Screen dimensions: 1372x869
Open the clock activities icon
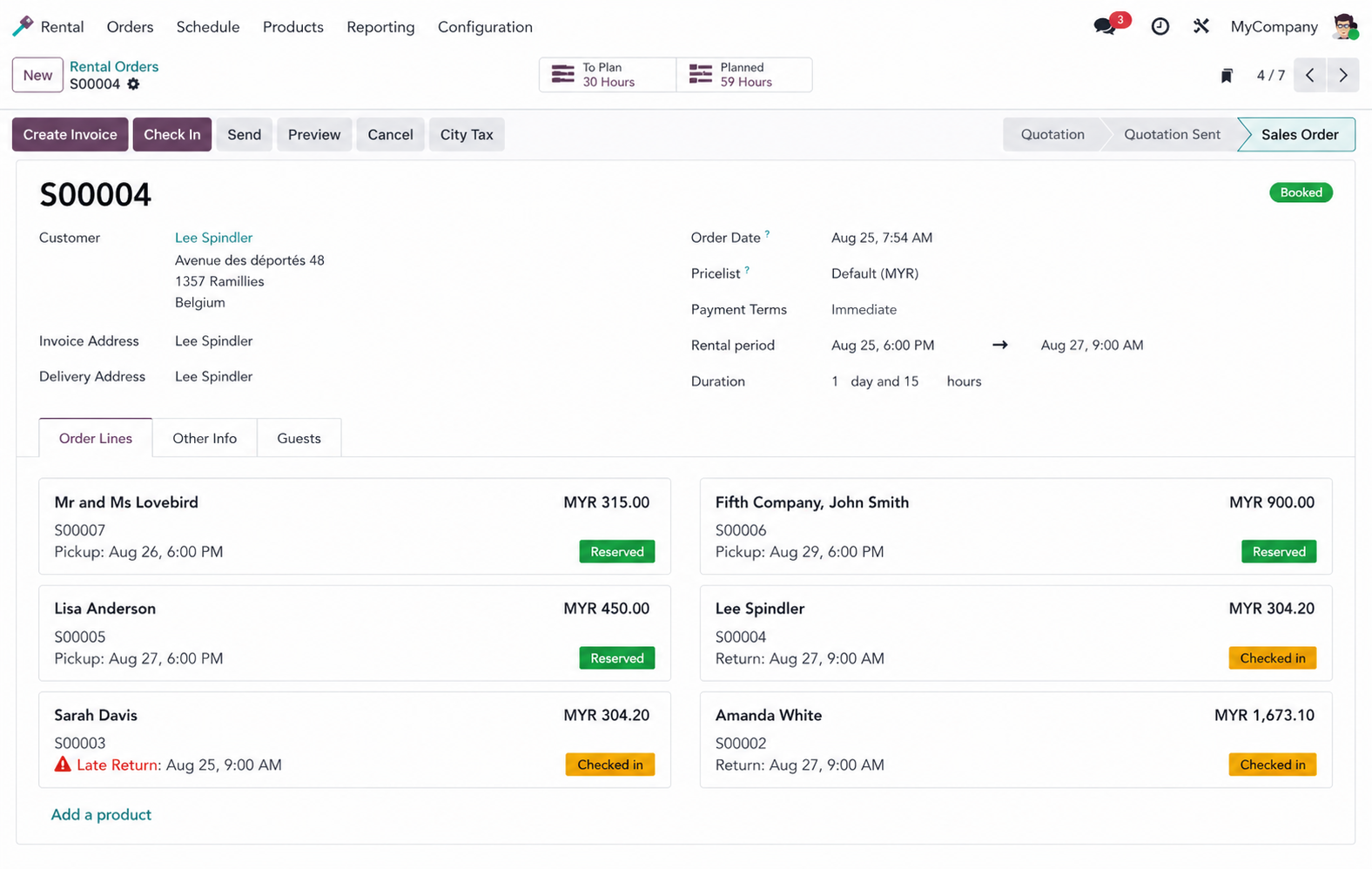[x=1160, y=26]
